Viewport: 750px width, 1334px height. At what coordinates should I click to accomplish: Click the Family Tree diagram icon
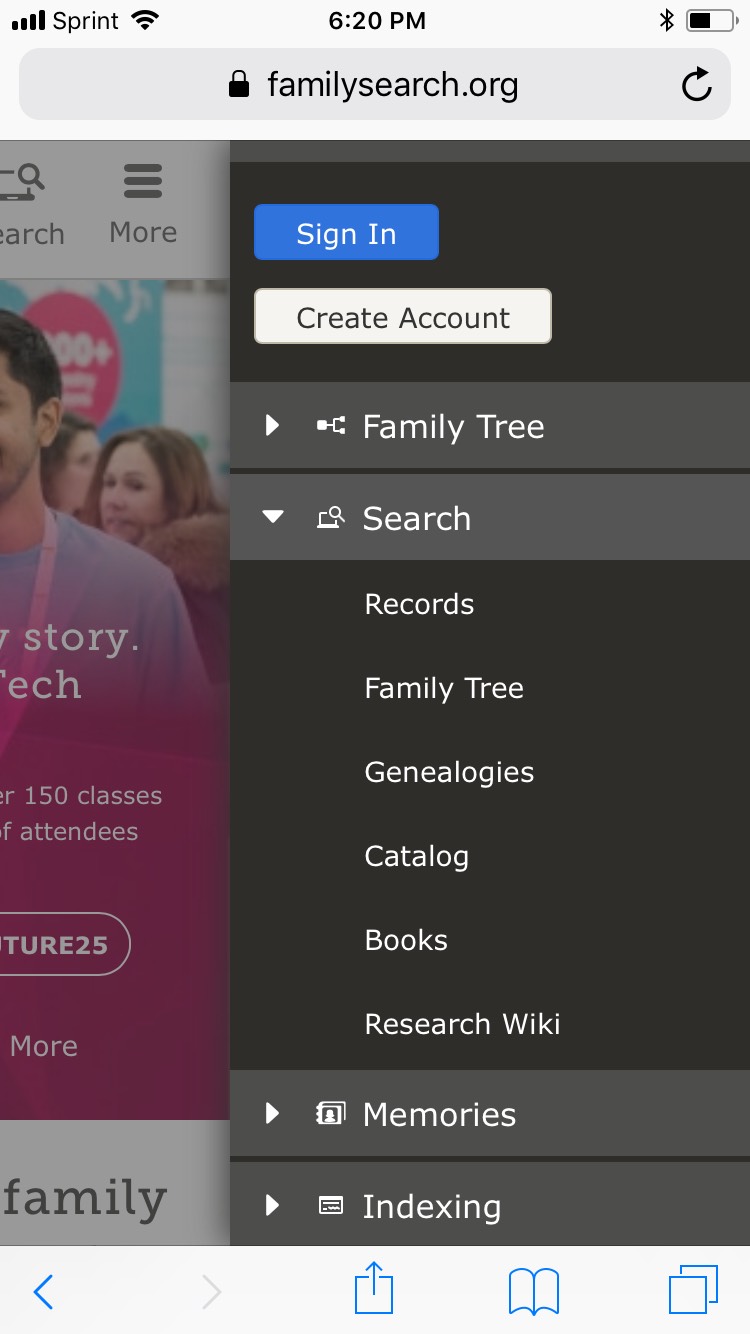click(x=331, y=426)
